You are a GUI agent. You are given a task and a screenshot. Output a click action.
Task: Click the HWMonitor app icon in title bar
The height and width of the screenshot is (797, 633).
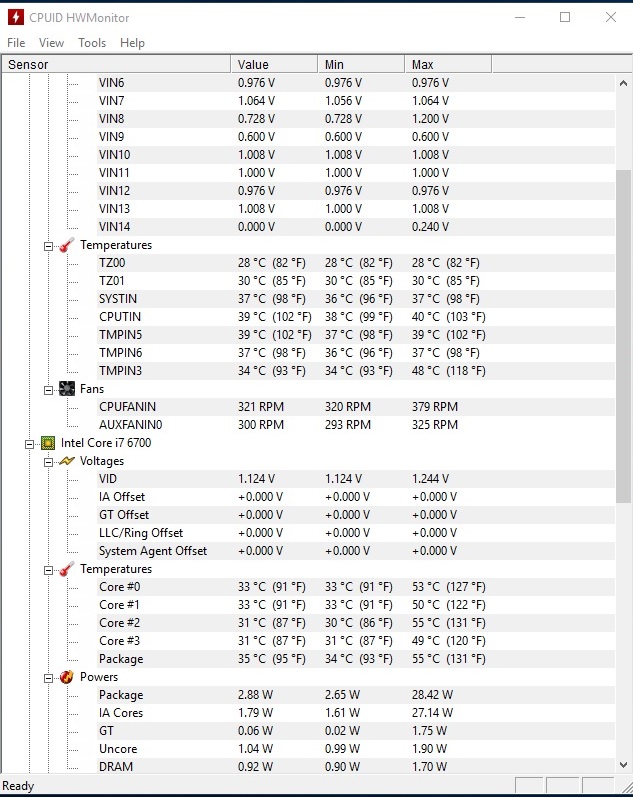coord(16,17)
